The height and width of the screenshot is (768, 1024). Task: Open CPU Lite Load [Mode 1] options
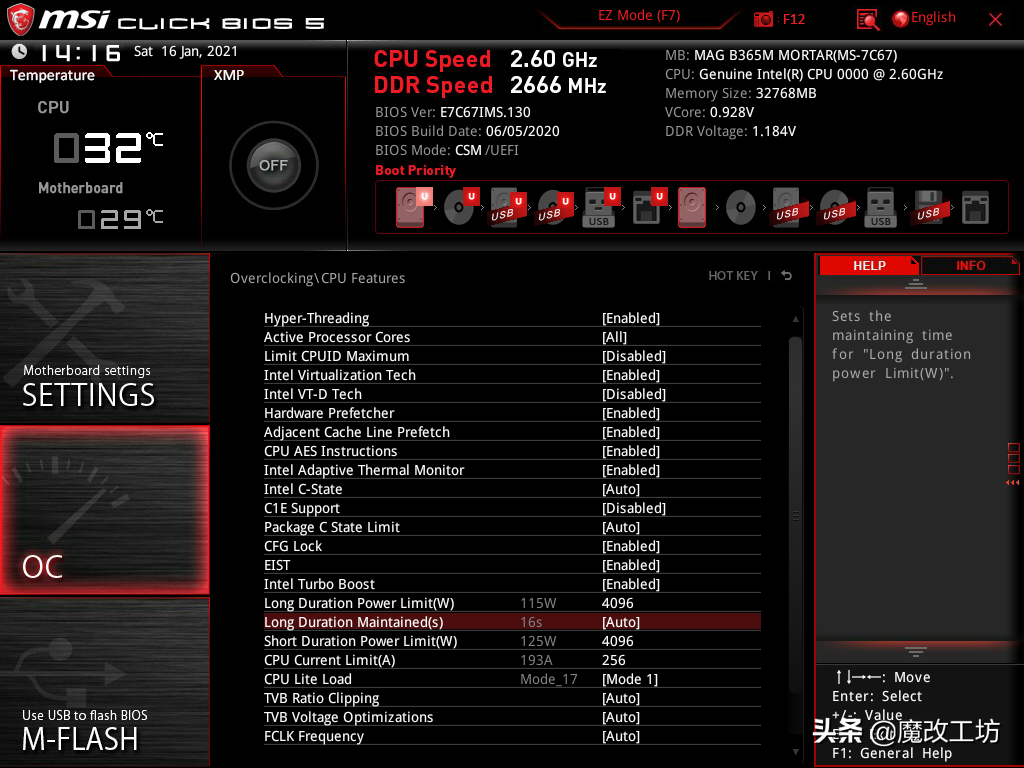630,679
